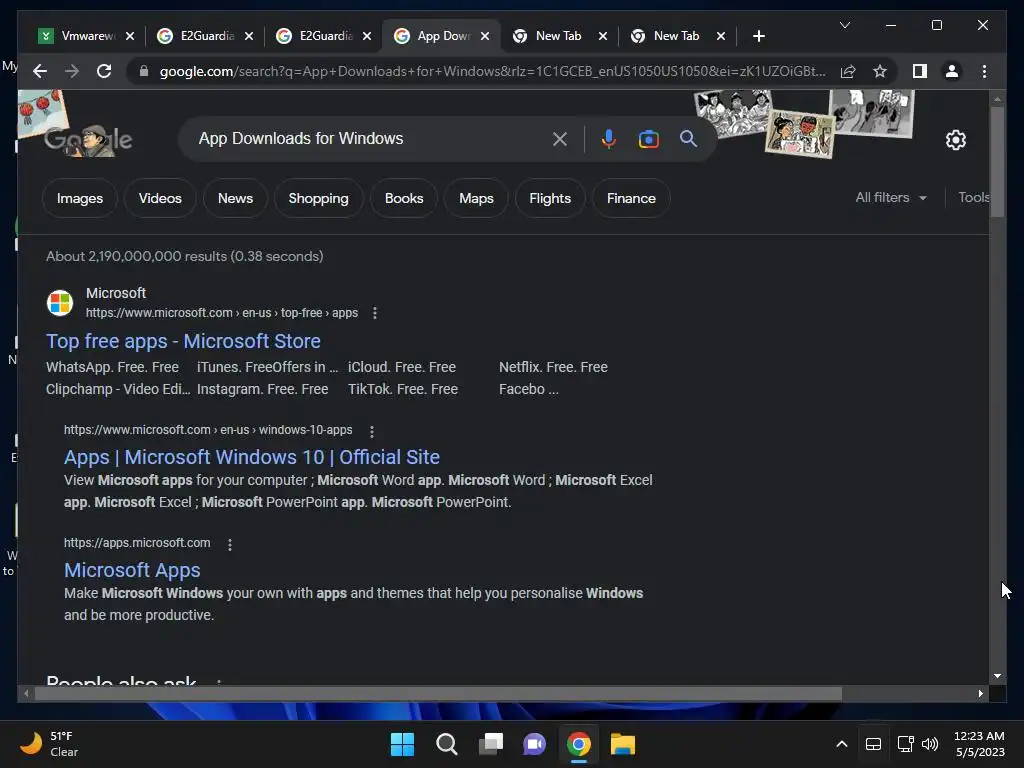Click the Netflix. Free. Free text
The image size is (1024, 768).
[x=553, y=367]
